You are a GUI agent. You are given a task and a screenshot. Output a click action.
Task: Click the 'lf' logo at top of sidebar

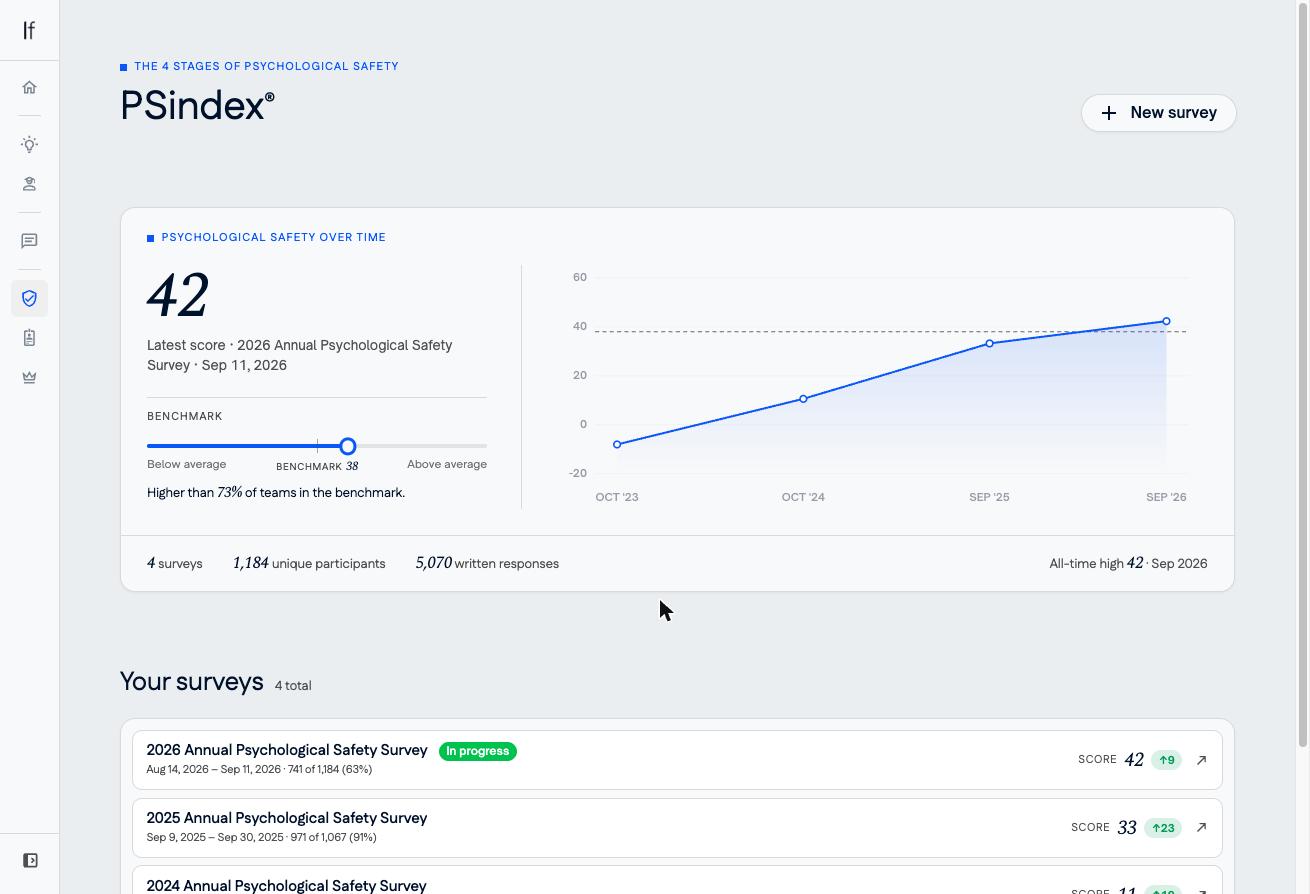(x=29, y=30)
